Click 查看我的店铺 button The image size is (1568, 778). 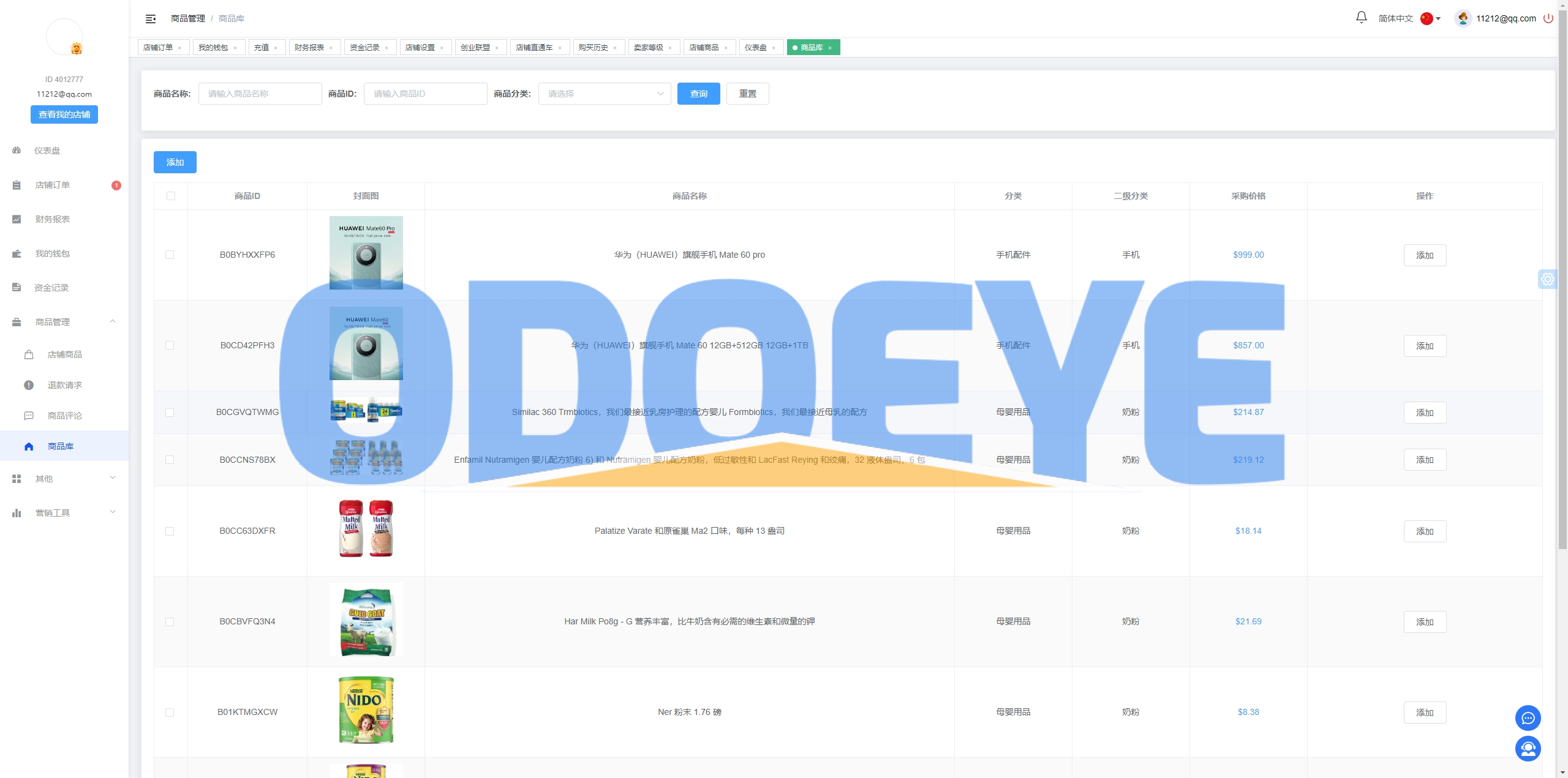click(64, 114)
